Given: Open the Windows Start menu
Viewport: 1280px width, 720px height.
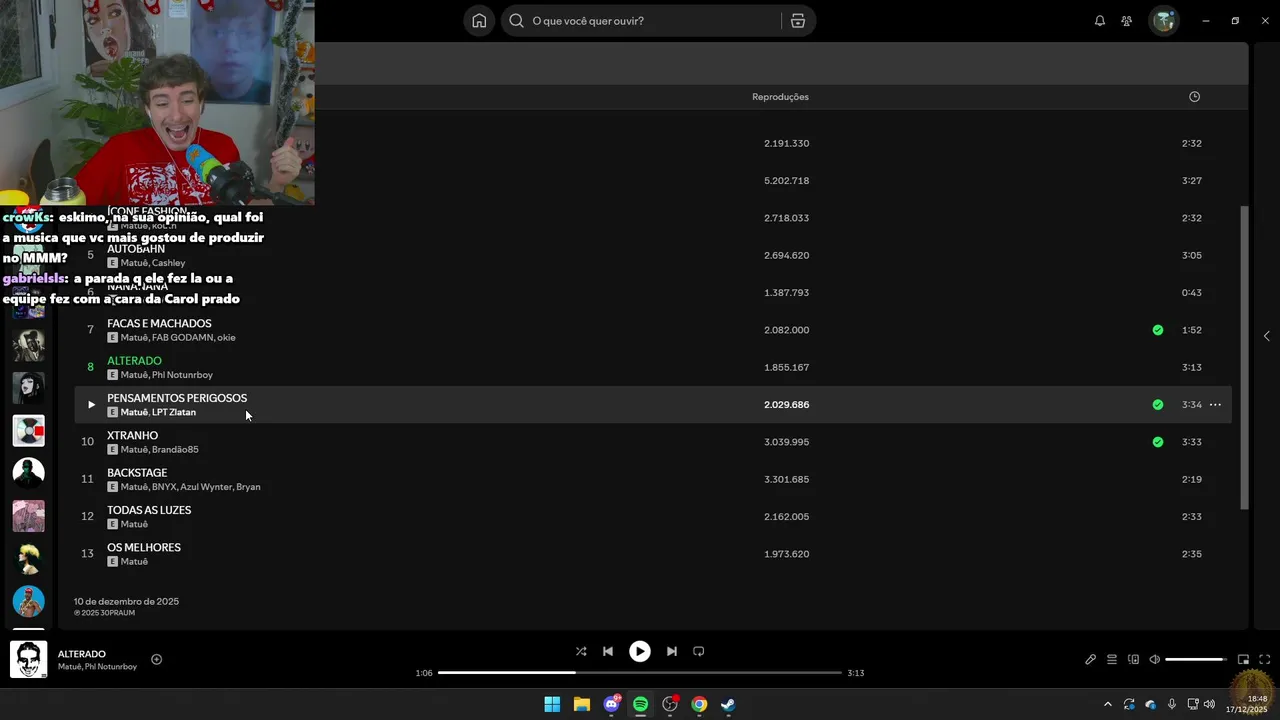Looking at the screenshot, I should [x=552, y=704].
